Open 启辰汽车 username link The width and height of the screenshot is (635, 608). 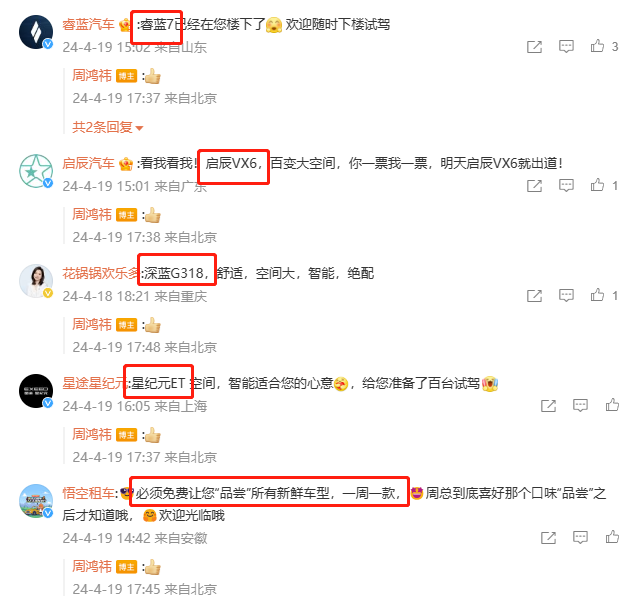[x=88, y=163]
